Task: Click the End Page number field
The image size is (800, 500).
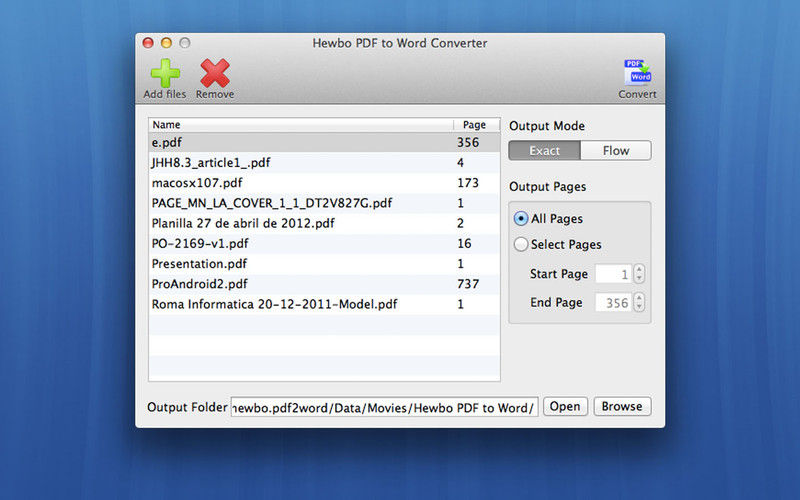Action: coord(614,303)
